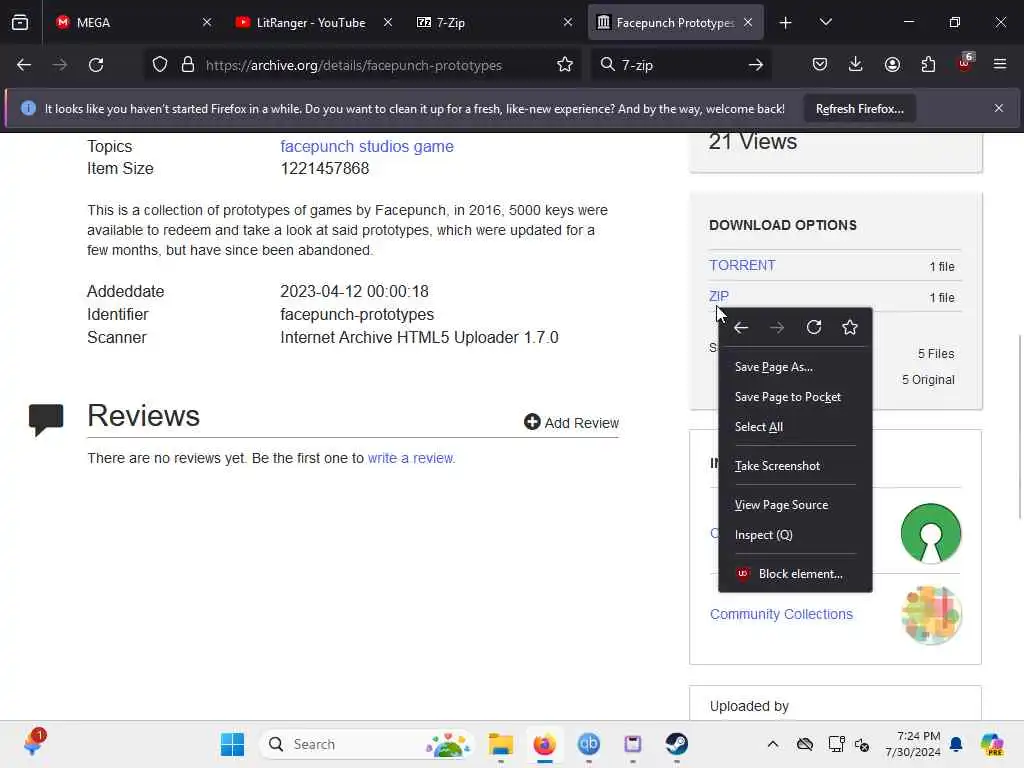Click the address bar URL field
The width and height of the screenshot is (1024, 768).
tap(353, 65)
